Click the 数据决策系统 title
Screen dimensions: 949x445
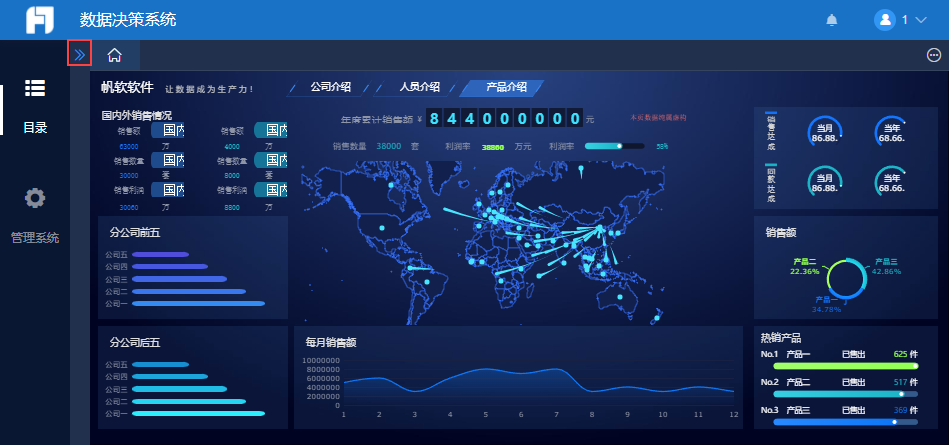tap(128, 19)
